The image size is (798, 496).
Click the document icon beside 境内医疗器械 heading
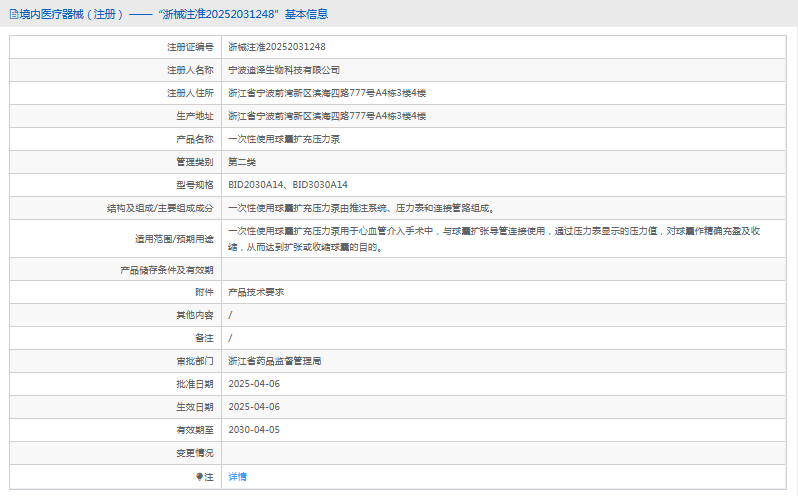point(14,14)
